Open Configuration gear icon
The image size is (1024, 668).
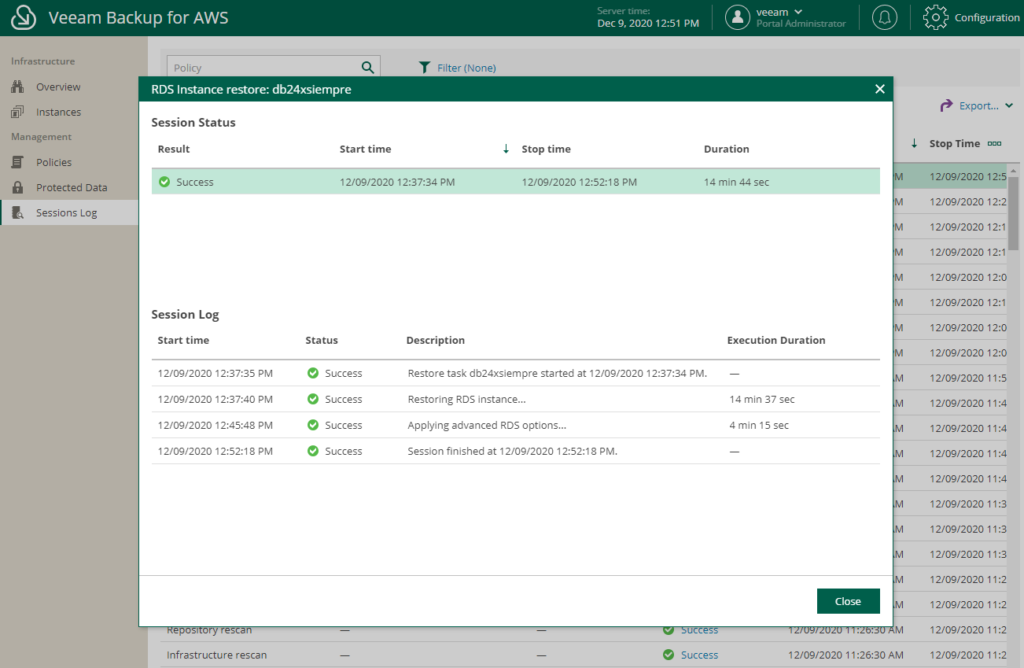(x=935, y=18)
